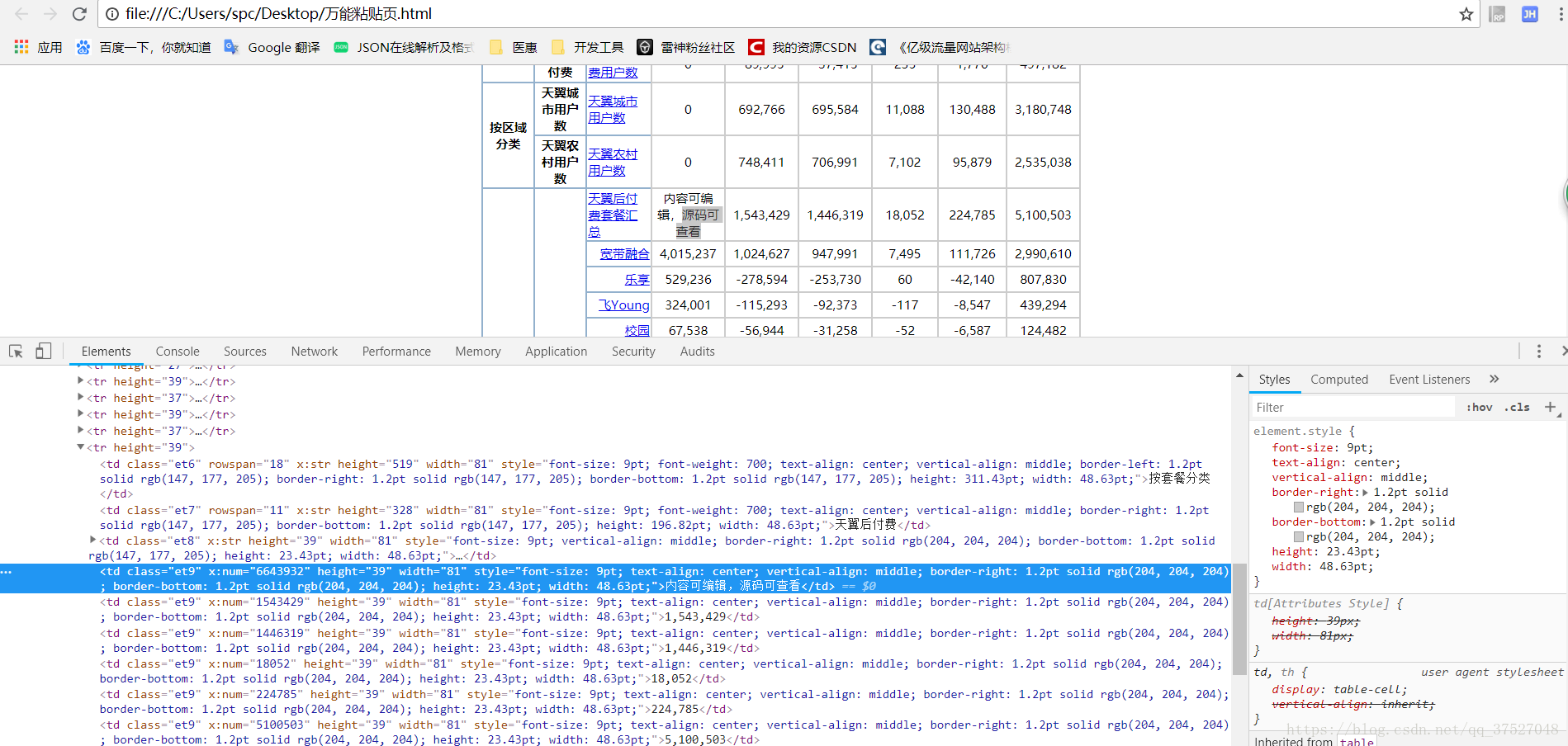Expand the first tr height="37" node
Screen dimensions: 1568x746
(80, 398)
